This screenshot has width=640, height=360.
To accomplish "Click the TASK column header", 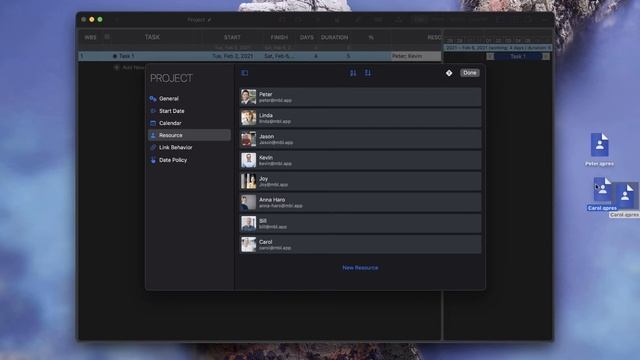I will click(152, 37).
